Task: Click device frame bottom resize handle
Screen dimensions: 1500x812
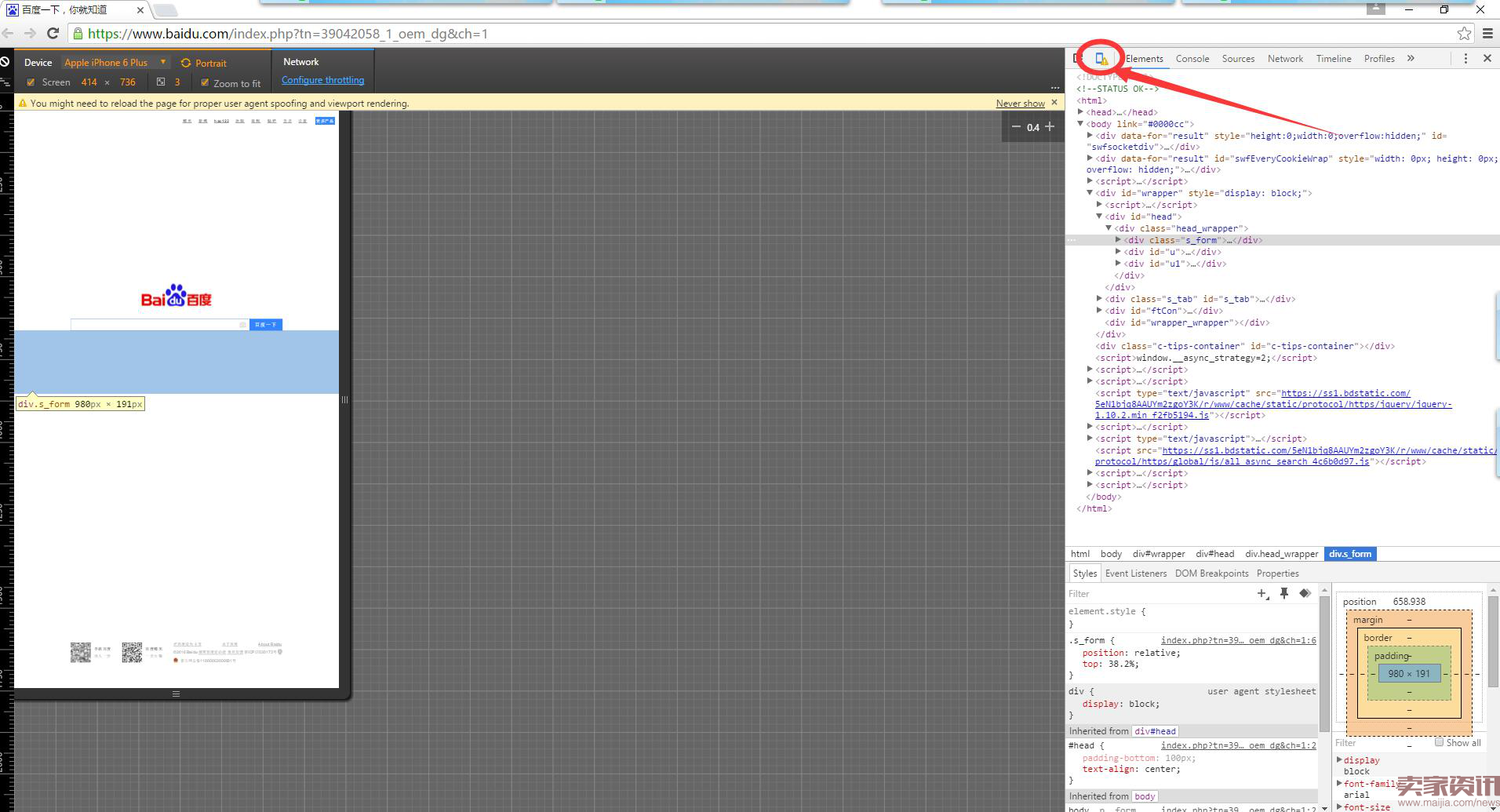Action: click(176, 694)
